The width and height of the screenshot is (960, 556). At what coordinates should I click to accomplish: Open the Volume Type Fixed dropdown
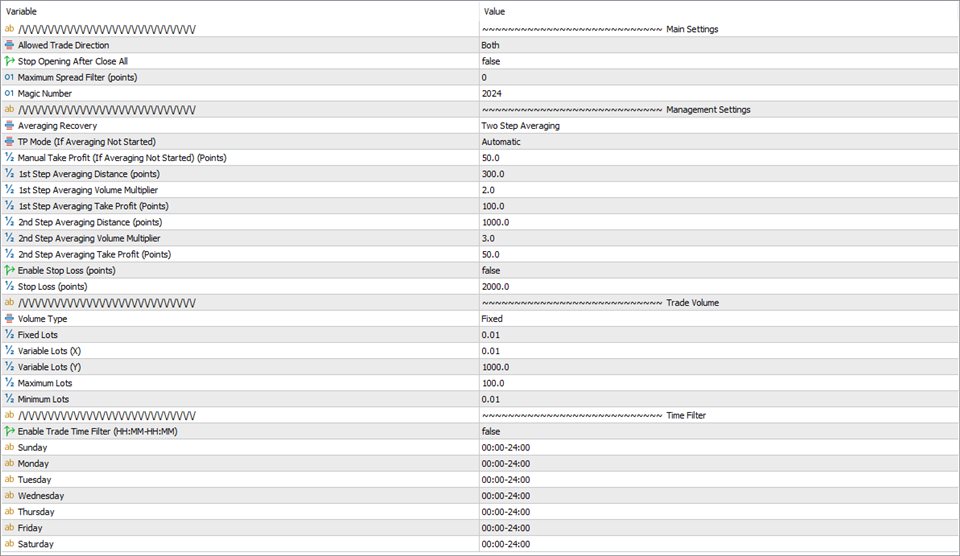(719, 318)
